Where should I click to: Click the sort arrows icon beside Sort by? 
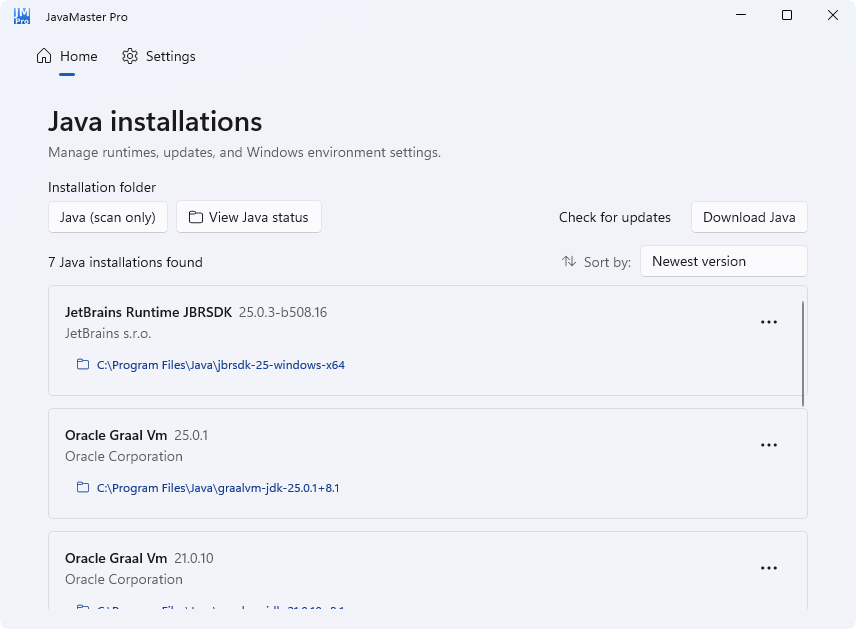pos(569,262)
